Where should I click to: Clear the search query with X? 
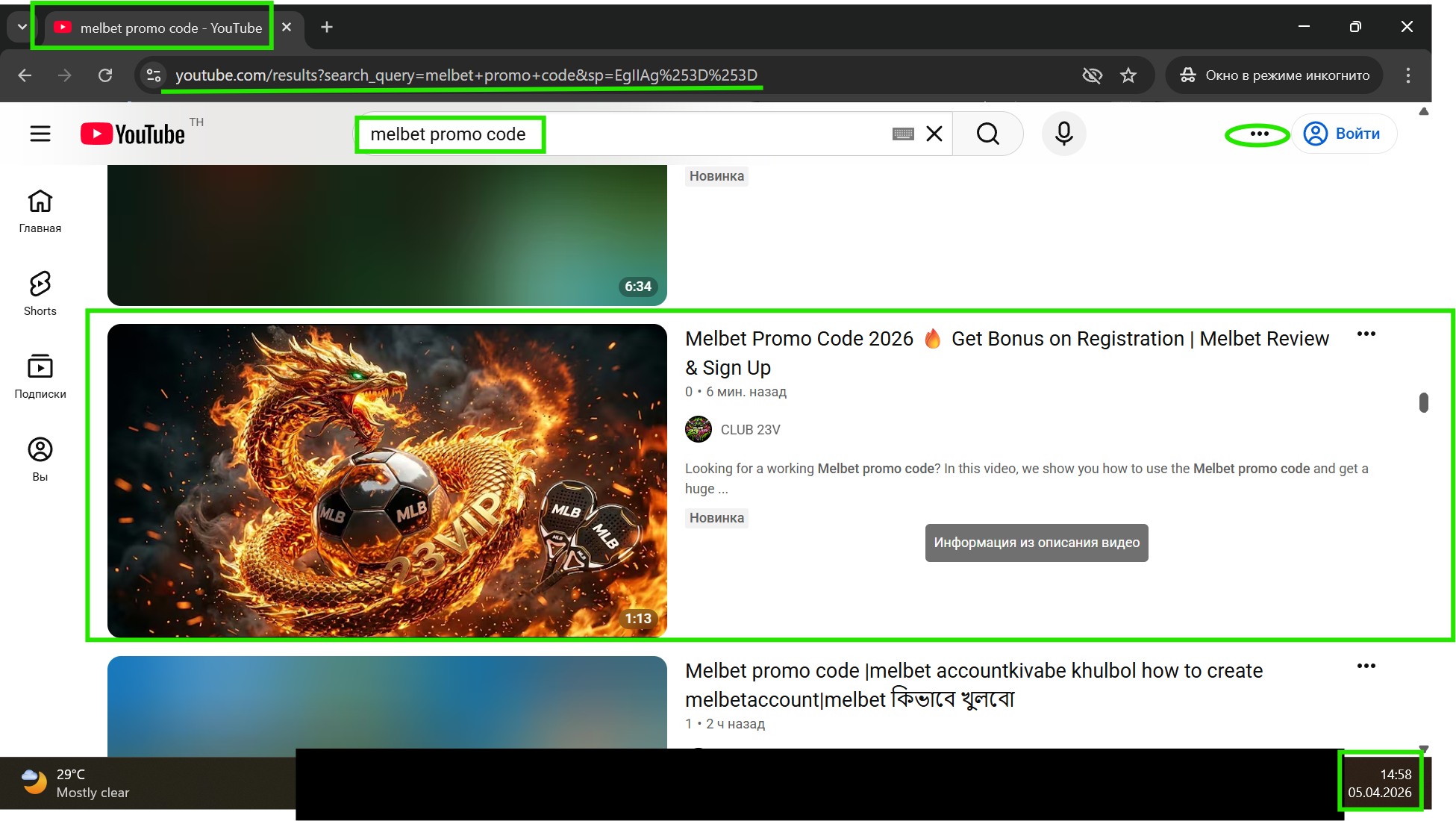[934, 134]
